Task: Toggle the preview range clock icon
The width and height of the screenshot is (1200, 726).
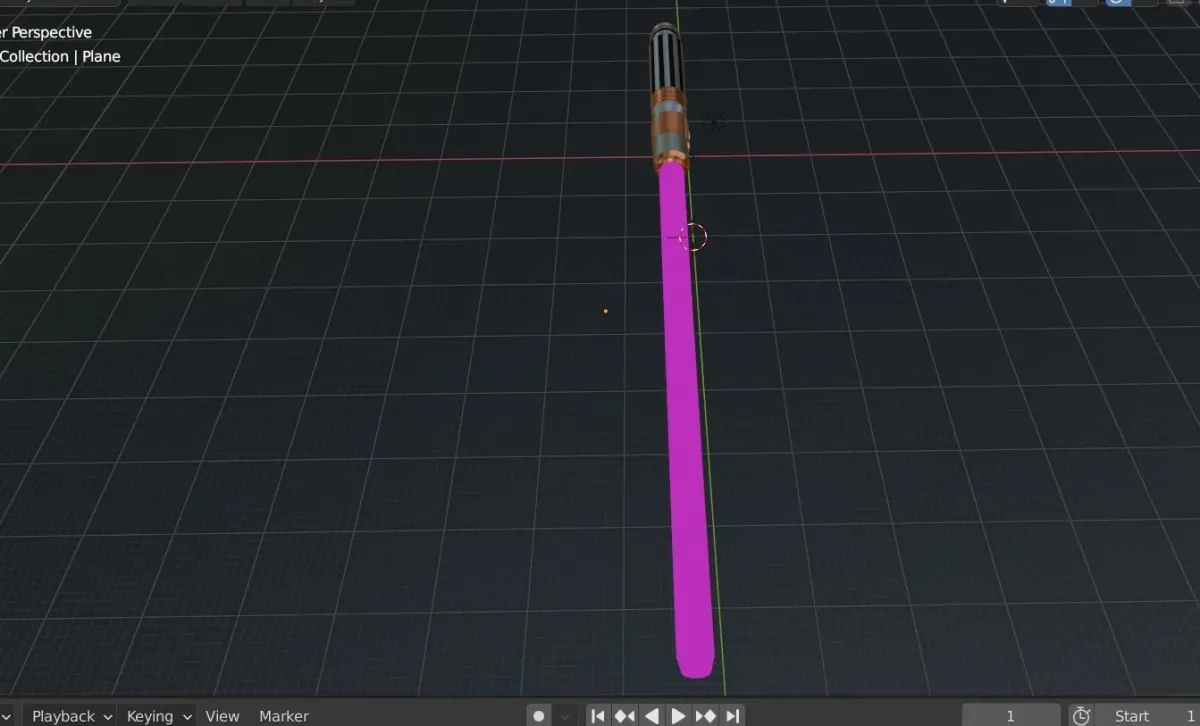Action: [1081, 715]
